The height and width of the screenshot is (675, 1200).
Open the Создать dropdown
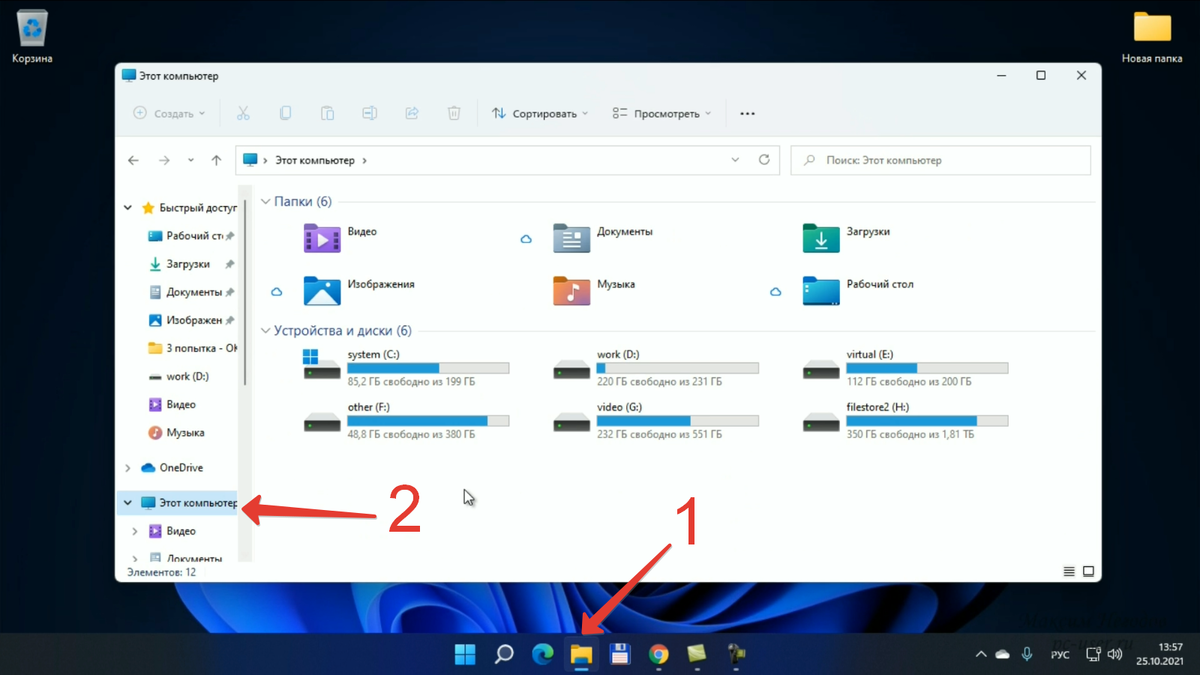point(169,114)
